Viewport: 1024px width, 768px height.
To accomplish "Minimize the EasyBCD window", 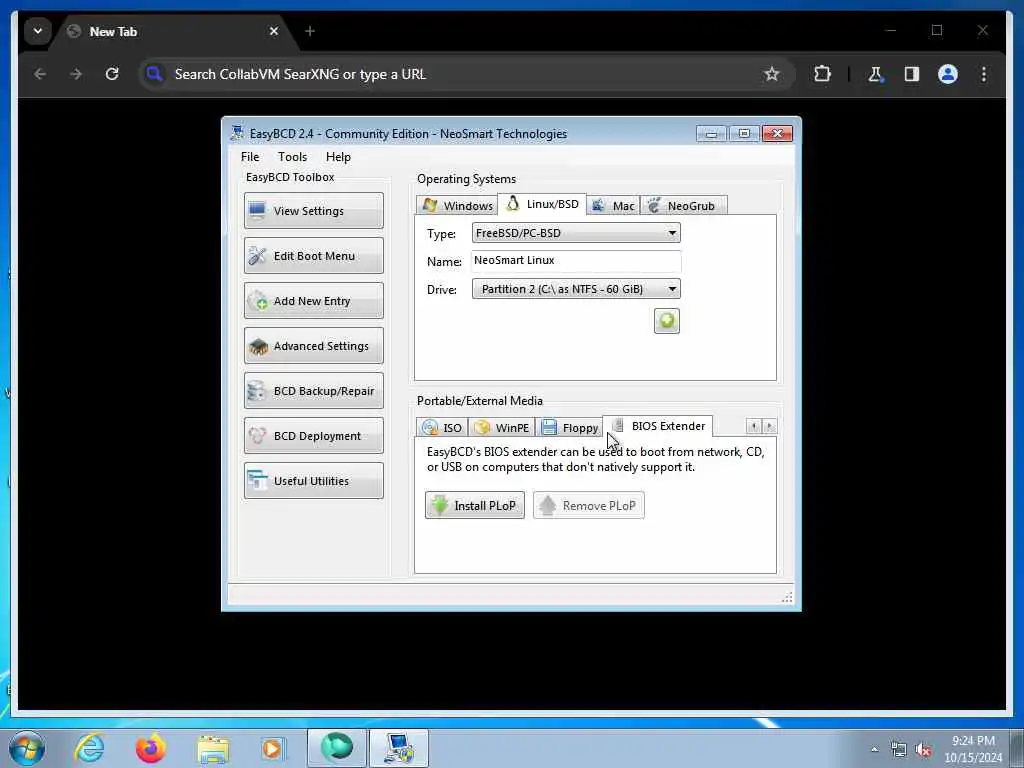I will pyautogui.click(x=711, y=133).
